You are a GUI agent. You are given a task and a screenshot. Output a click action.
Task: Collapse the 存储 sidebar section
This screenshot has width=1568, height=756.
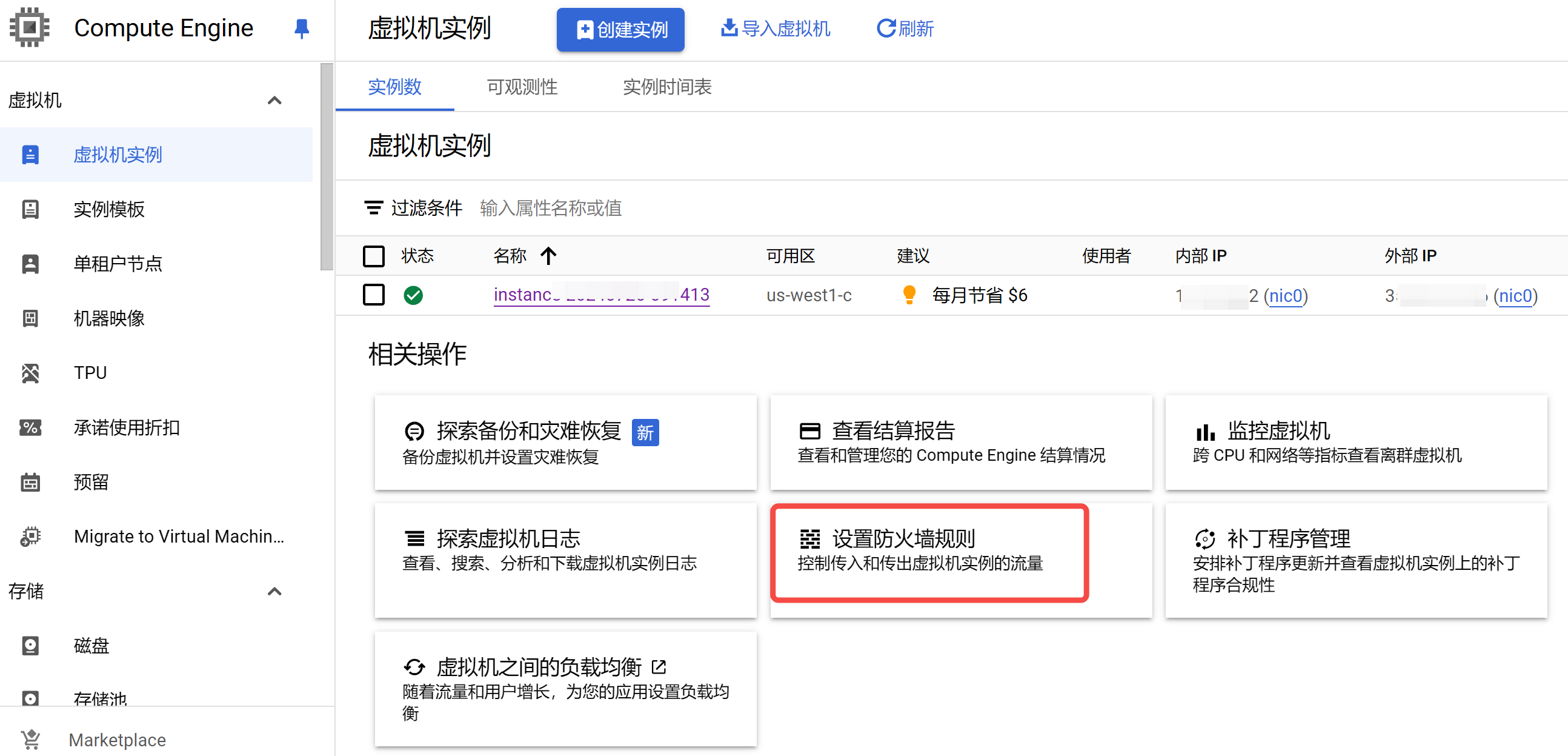274,592
